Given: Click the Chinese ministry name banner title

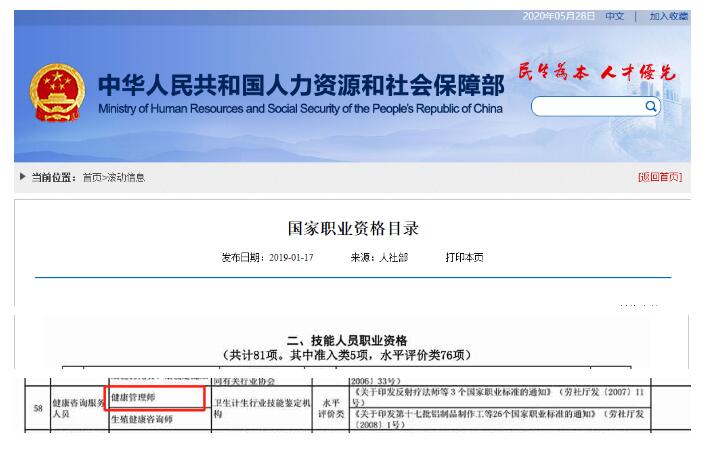Looking at the screenshot, I should (x=300, y=84).
